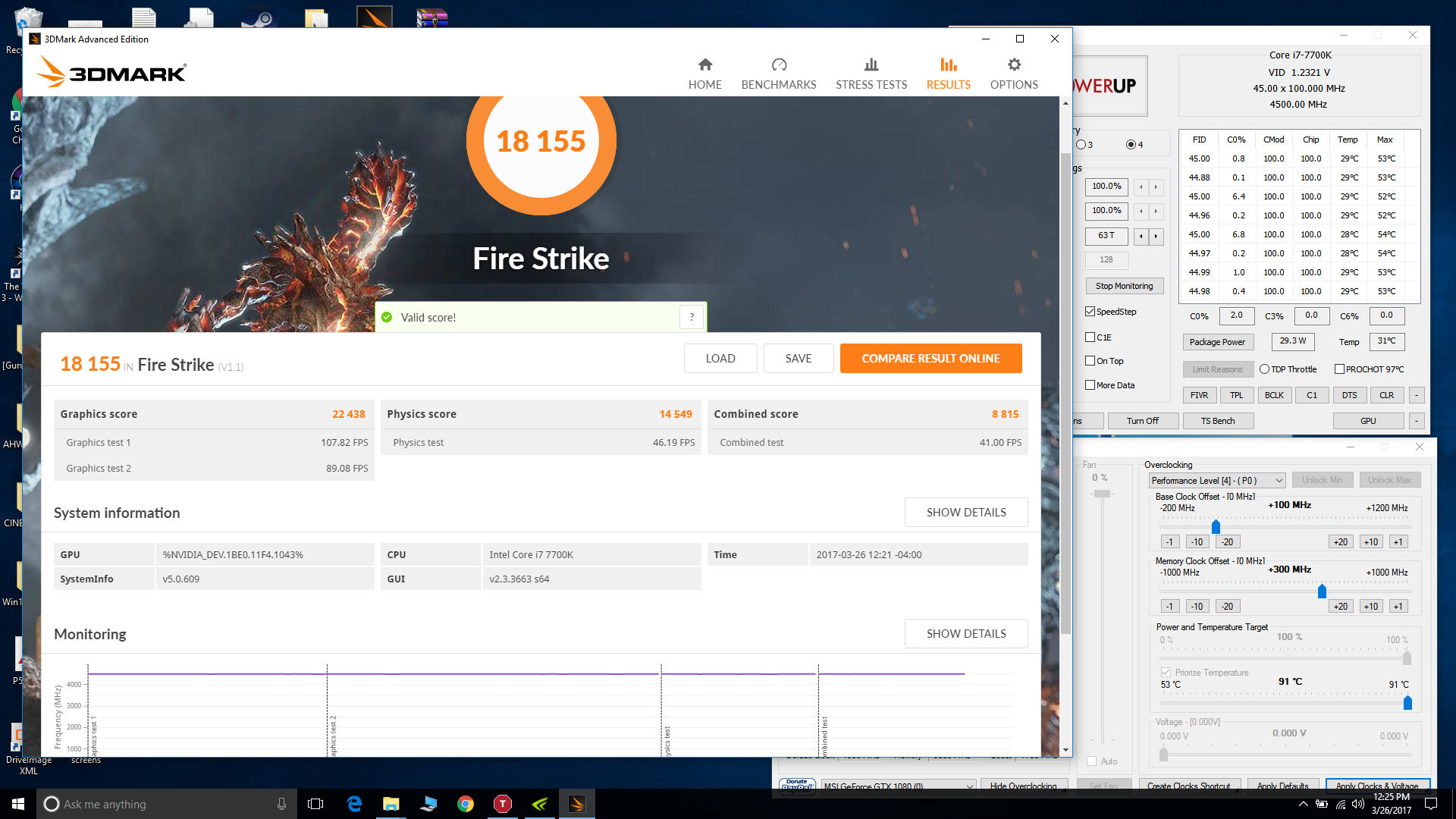Screen dimensions: 1456x819
Task: Open the Home tab in 3DMark
Action: click(x=704, y=74)
